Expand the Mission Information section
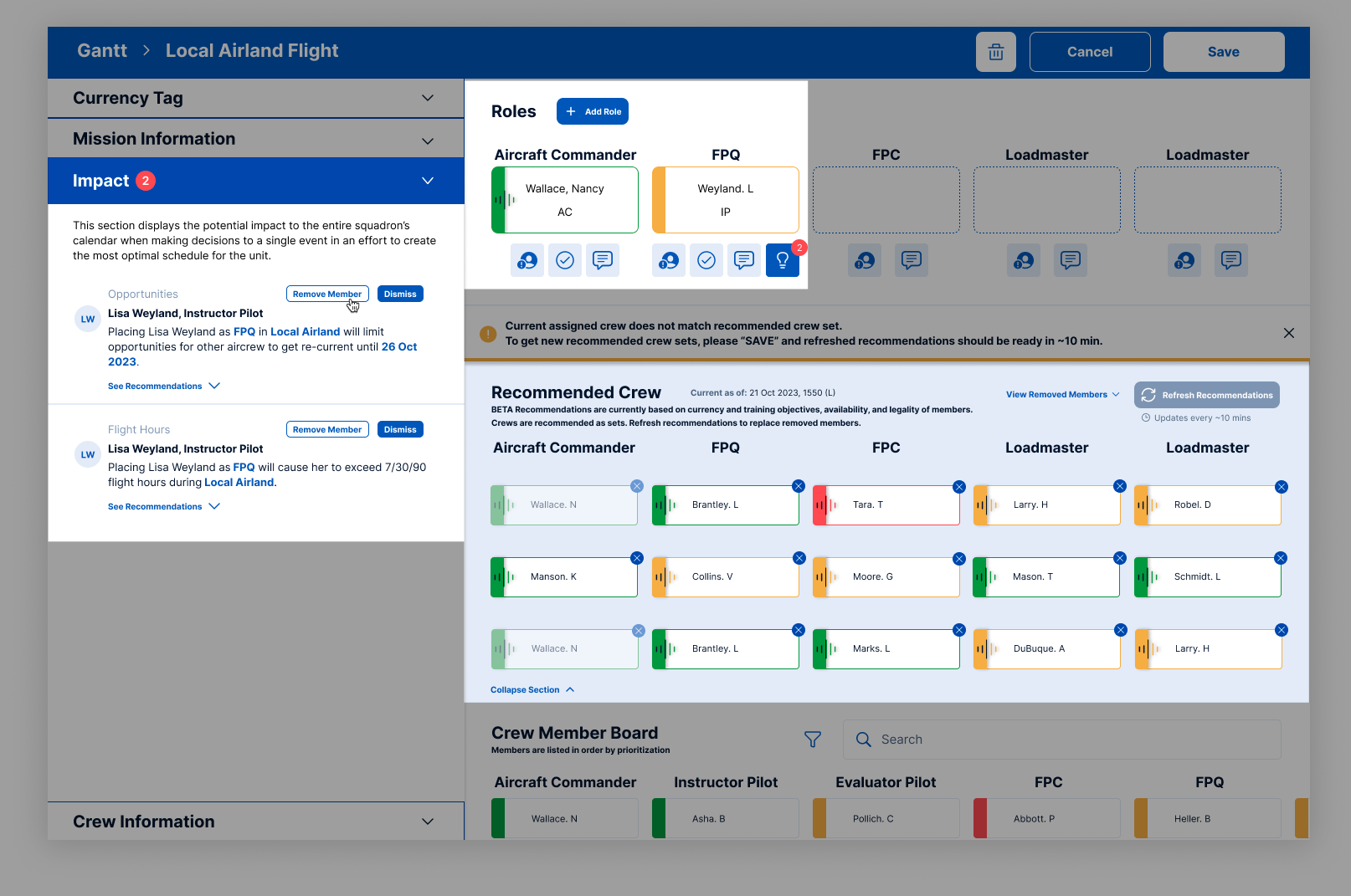Image resolution: width=1351 pixels, height=896 pixels. (x=256, y=139)
